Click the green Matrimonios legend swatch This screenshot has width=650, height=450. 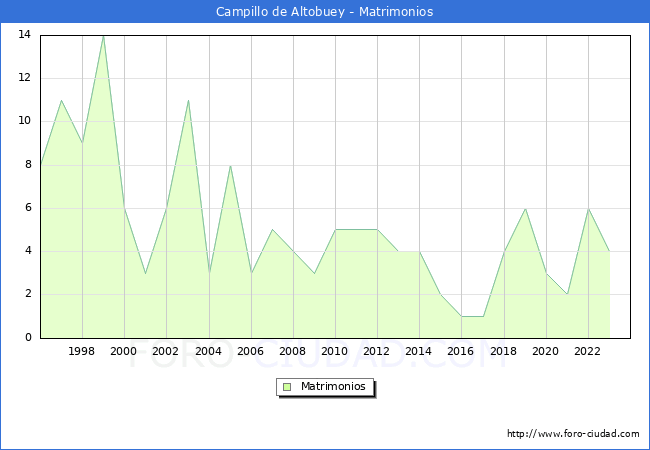pyautogui.click(x=287, y=387)
